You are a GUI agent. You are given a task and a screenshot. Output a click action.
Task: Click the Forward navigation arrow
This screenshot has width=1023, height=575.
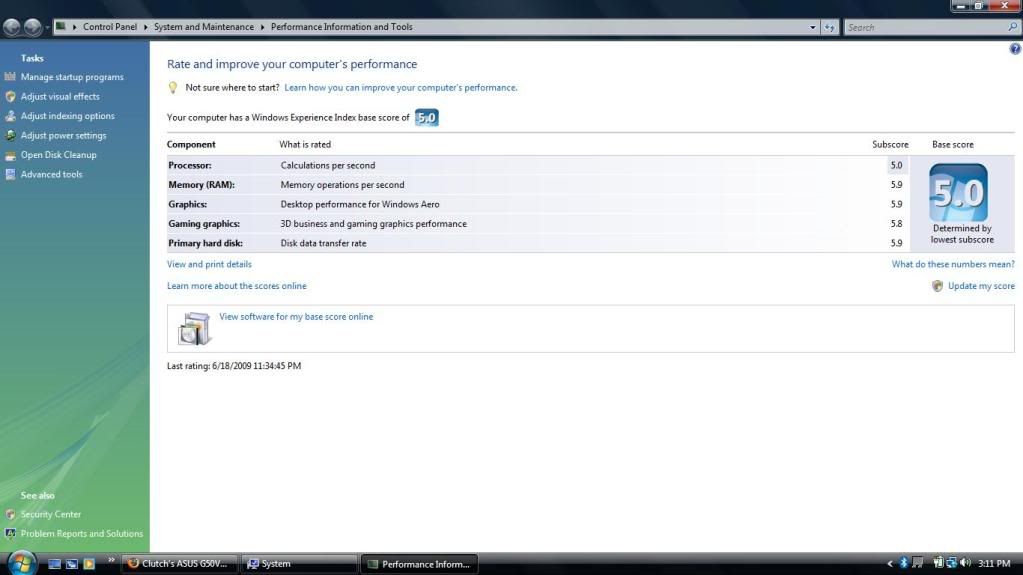[33, 27]
